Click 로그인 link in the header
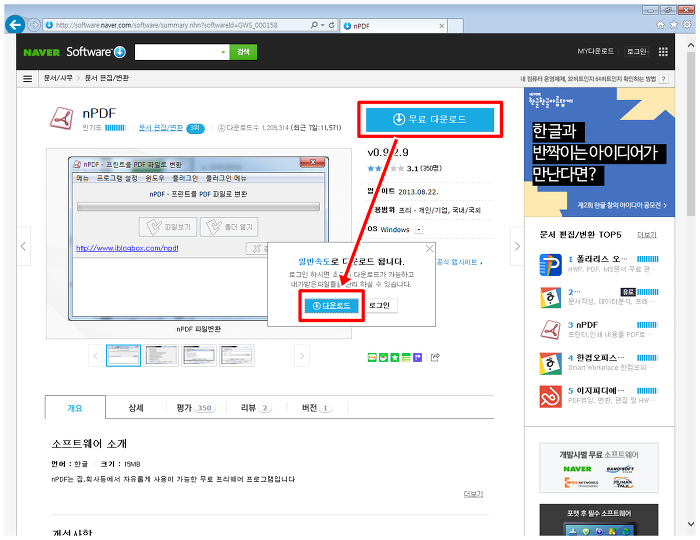 tap(637, 51)
